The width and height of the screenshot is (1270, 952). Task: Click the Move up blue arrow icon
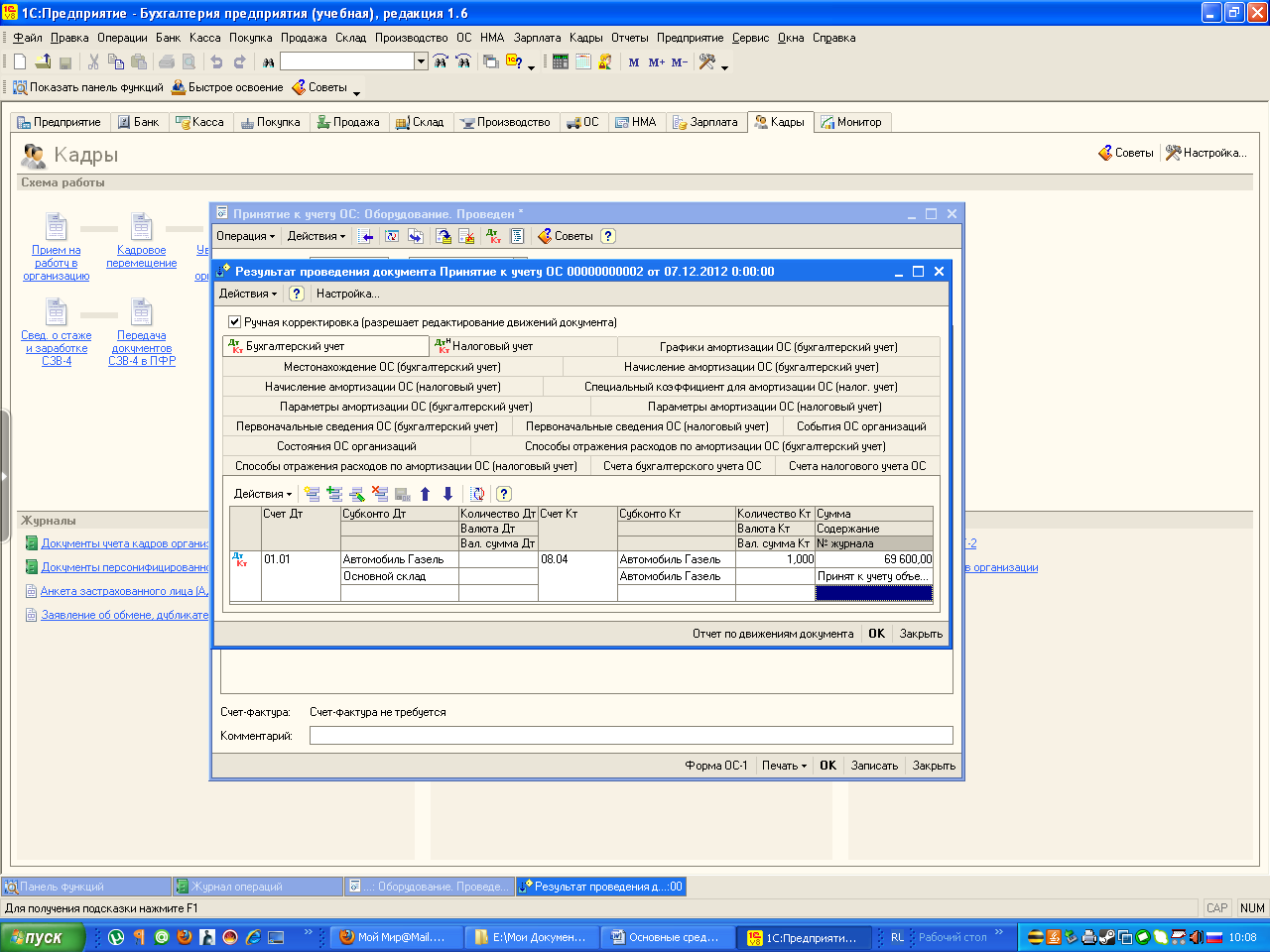(x=425, y=494)
